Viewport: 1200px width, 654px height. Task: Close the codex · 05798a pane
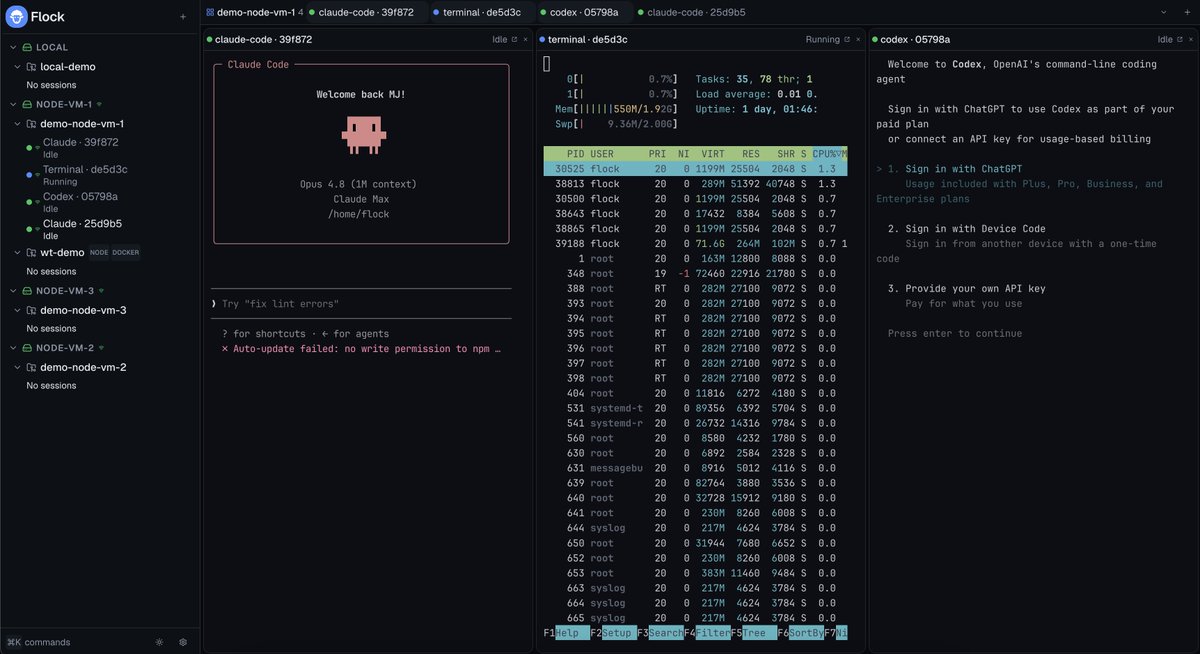[x=1190, y=40]
